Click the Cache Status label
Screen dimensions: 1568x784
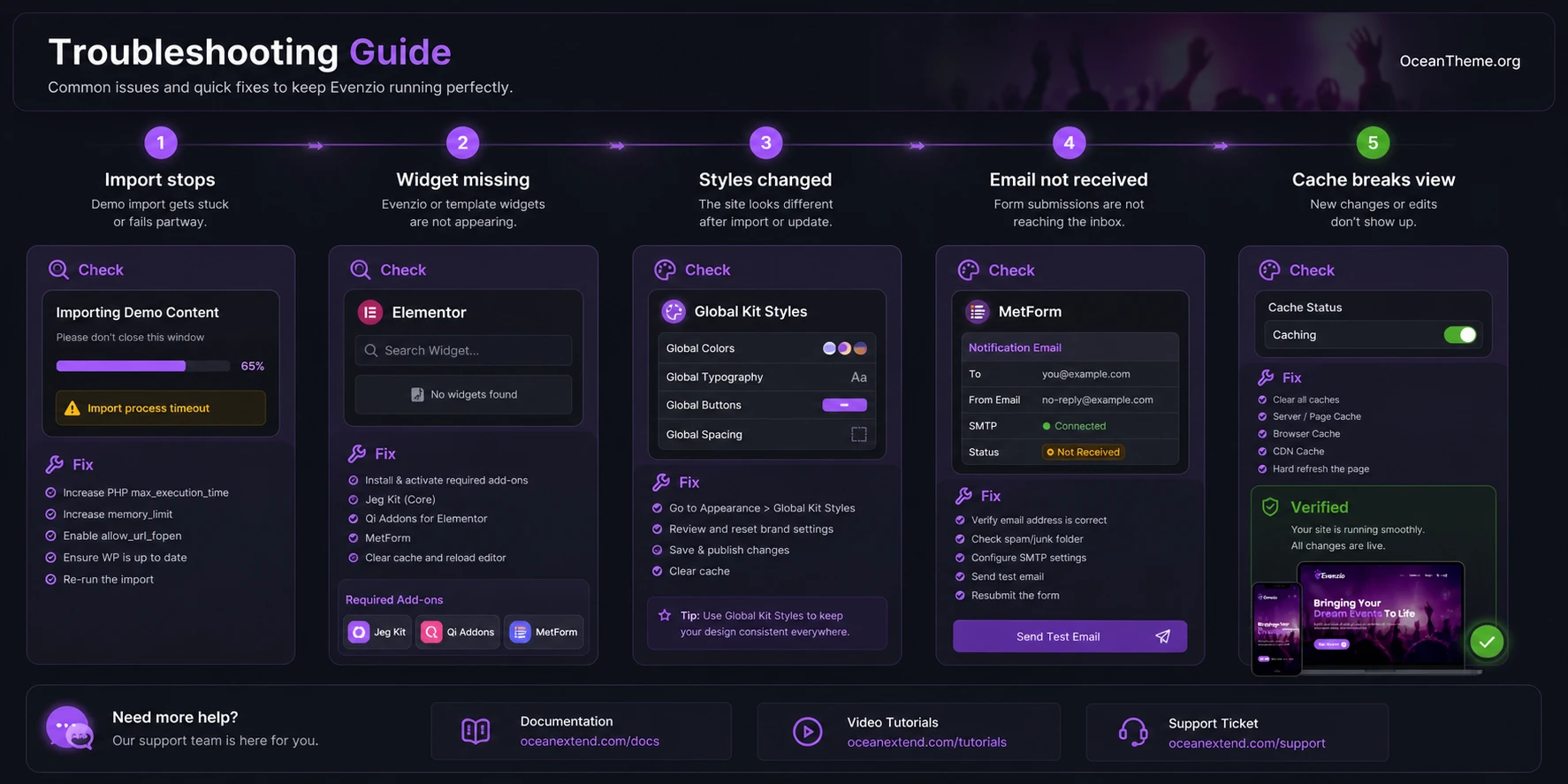coord(1305,308)
